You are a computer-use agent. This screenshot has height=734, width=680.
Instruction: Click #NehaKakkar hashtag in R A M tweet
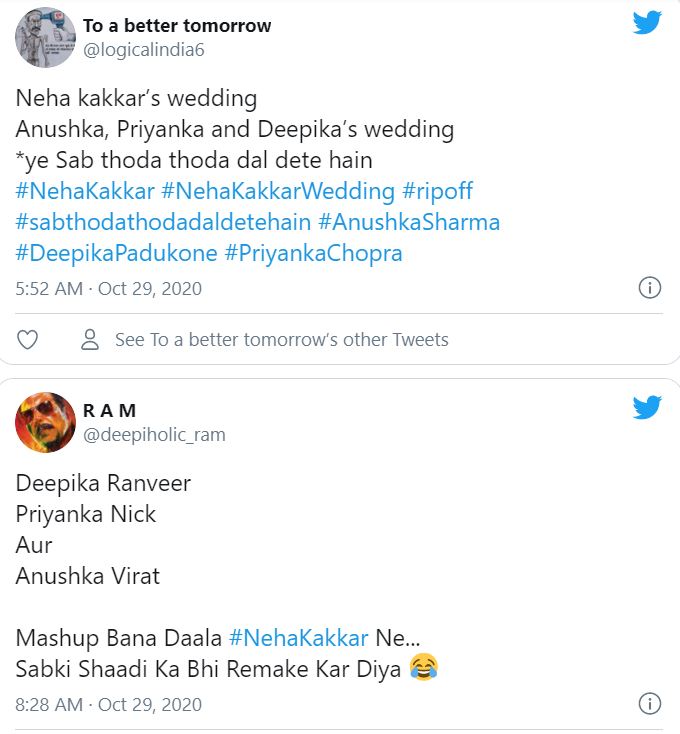pyautogui.click(x=299, y=638)
